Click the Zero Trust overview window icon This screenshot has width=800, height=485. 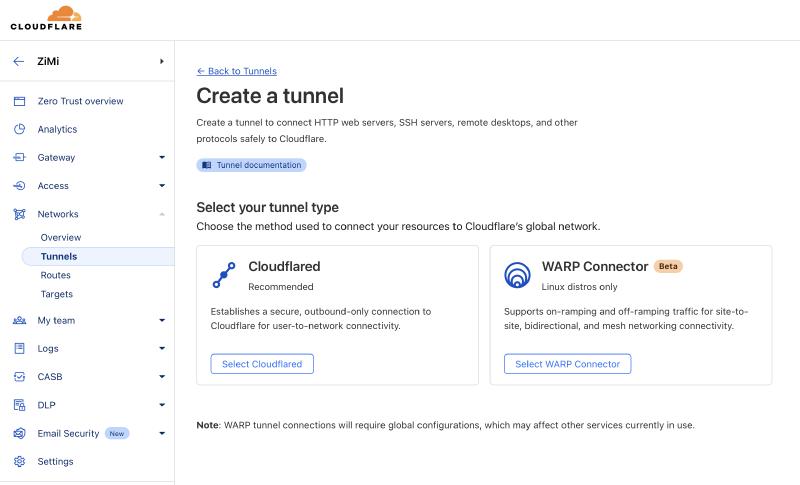pos(19,101)
